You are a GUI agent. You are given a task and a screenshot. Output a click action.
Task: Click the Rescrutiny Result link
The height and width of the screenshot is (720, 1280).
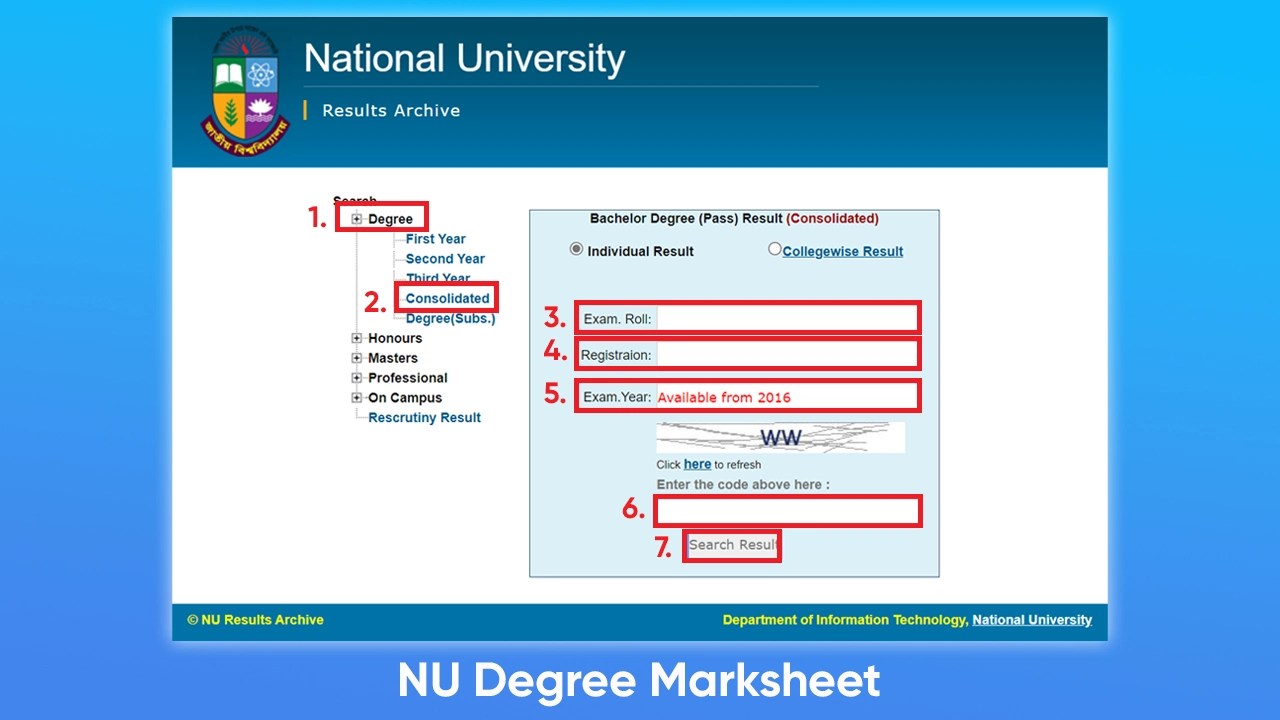(x=424, y=417)
